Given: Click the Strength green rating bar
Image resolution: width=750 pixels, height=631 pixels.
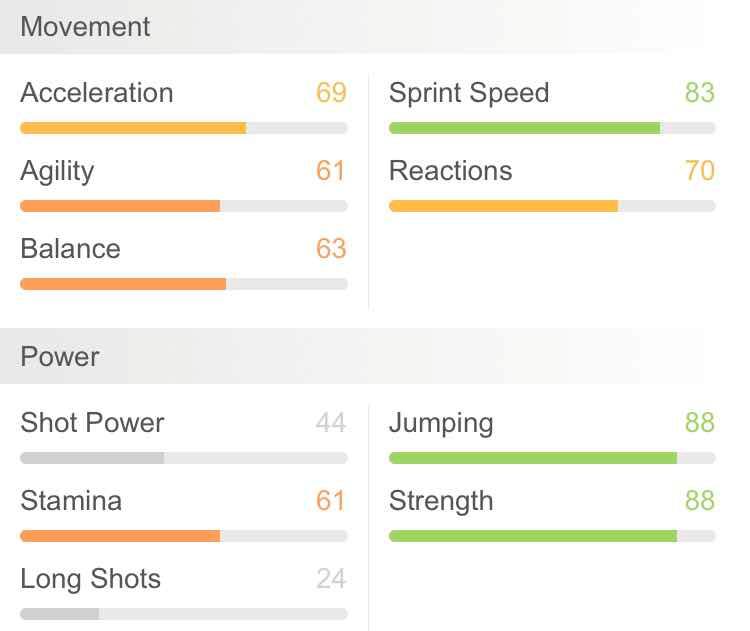Looking at the screenshot, I should point(533,536).
